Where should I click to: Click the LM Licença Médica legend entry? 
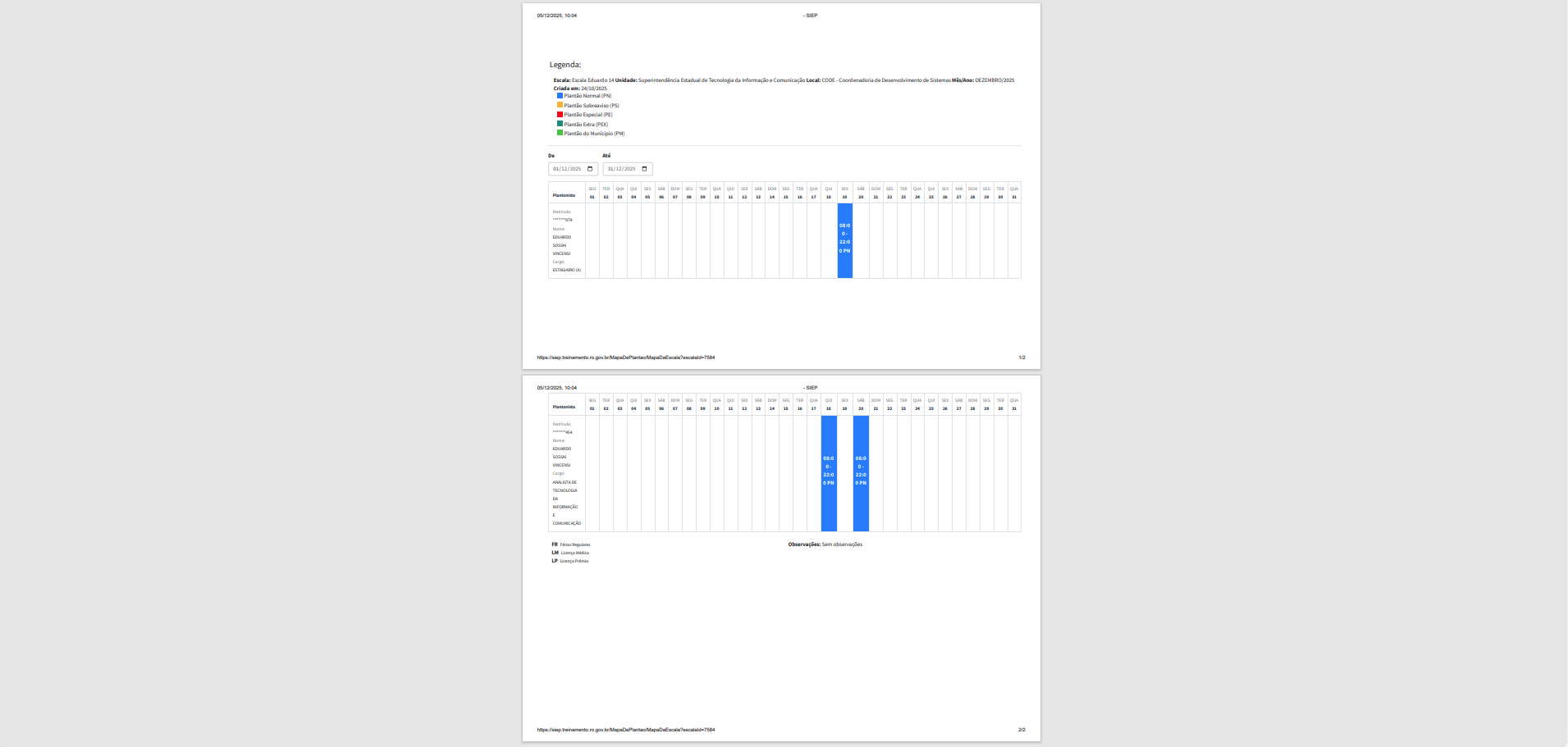(570, 553)
